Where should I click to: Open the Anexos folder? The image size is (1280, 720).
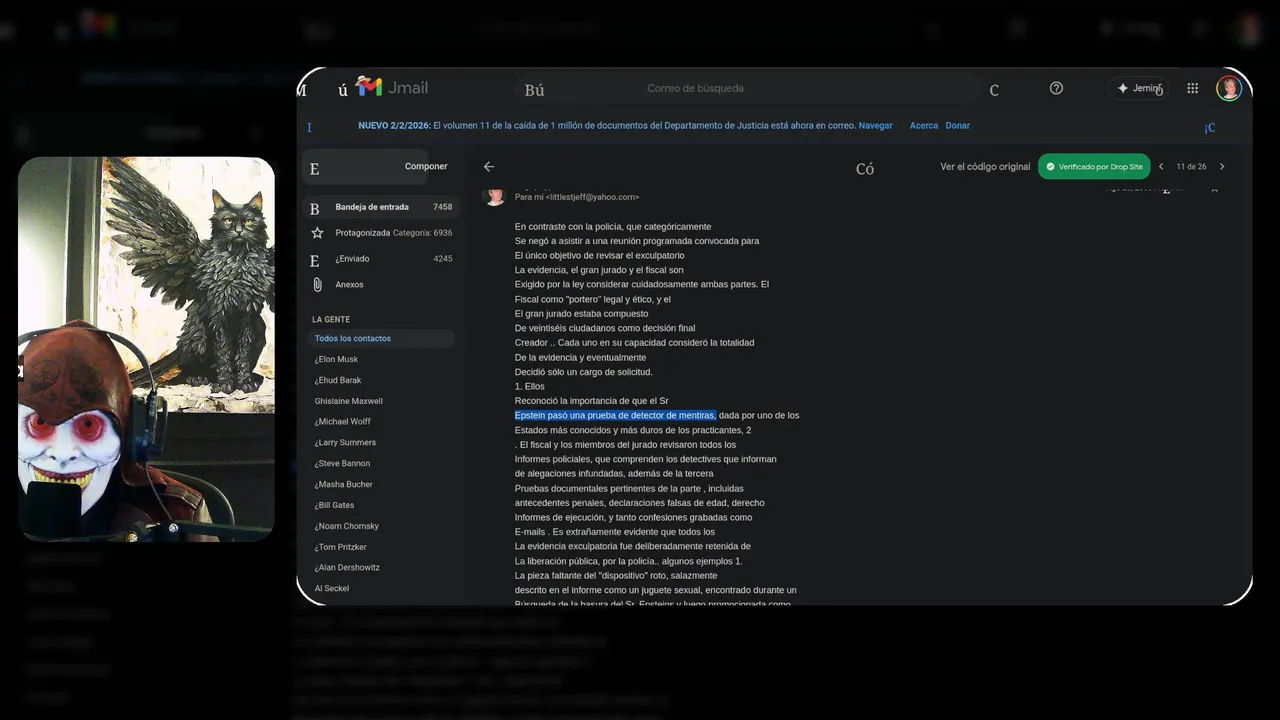380,285
